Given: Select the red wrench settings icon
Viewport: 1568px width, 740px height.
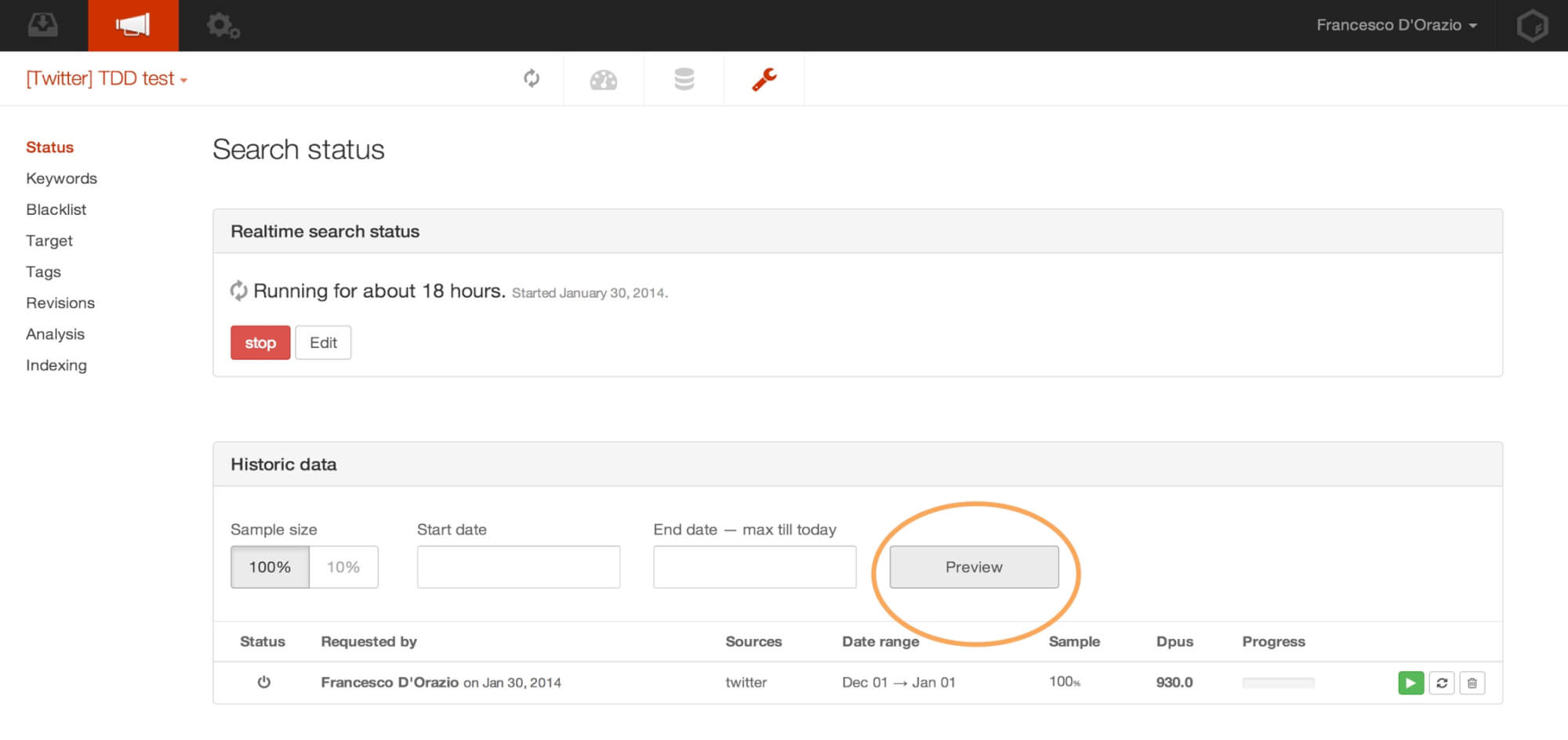Looking at the screenshot, I should tap(764, 79).
